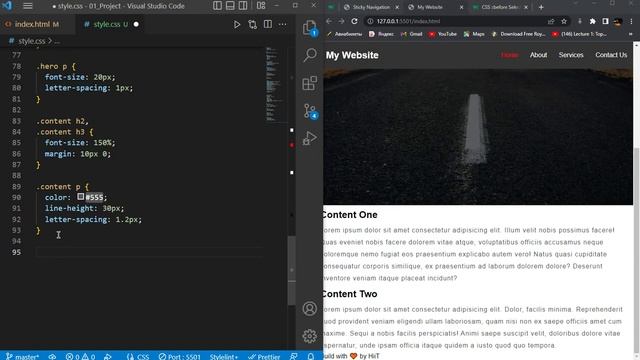640x360 pixels.
Task: Toggle the secondary sidebar layout icon
Action: point(243,6)
